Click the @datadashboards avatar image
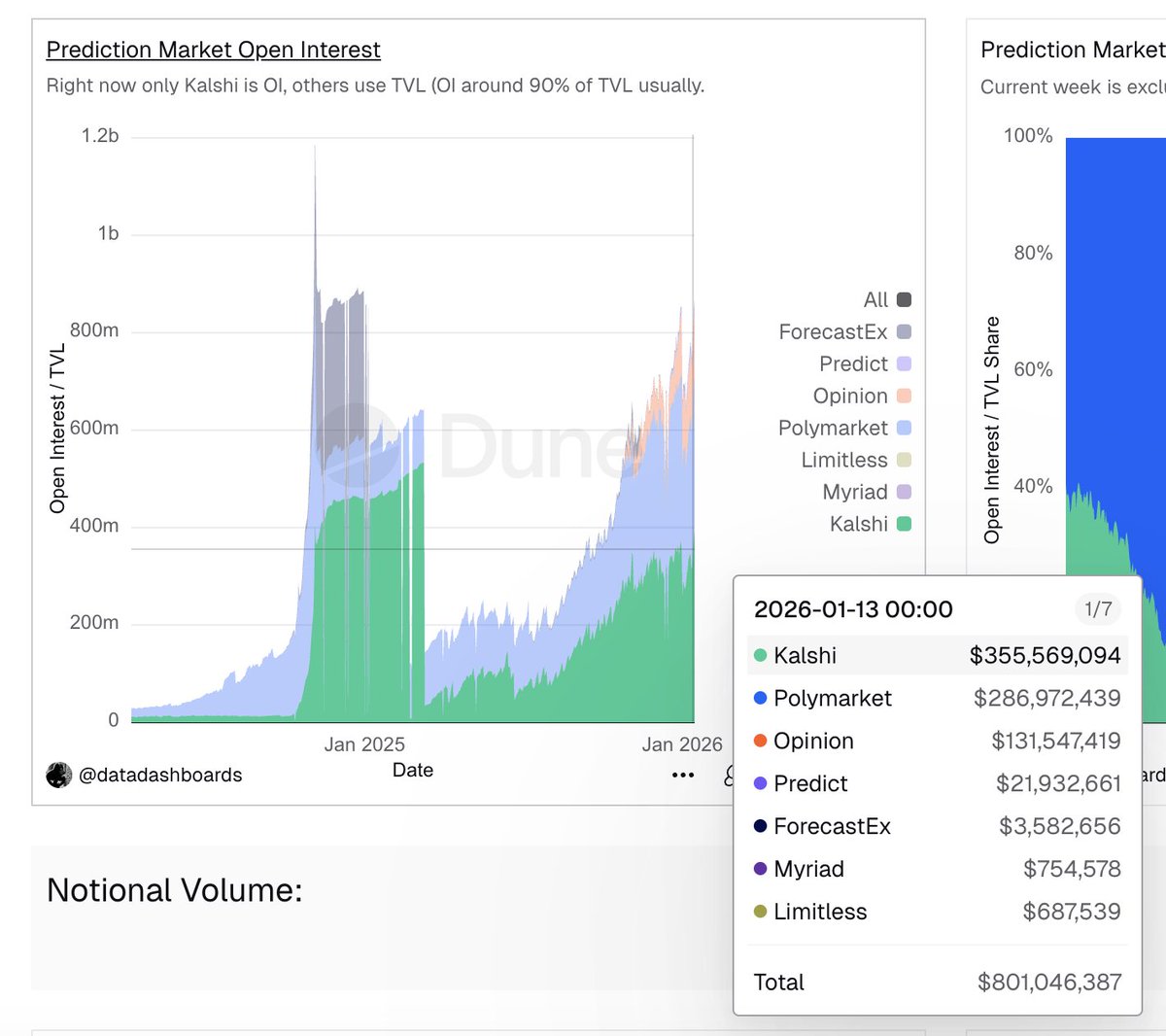Screen dimensions: 1166x1036 pyautogui.click(x=59, y=775)
